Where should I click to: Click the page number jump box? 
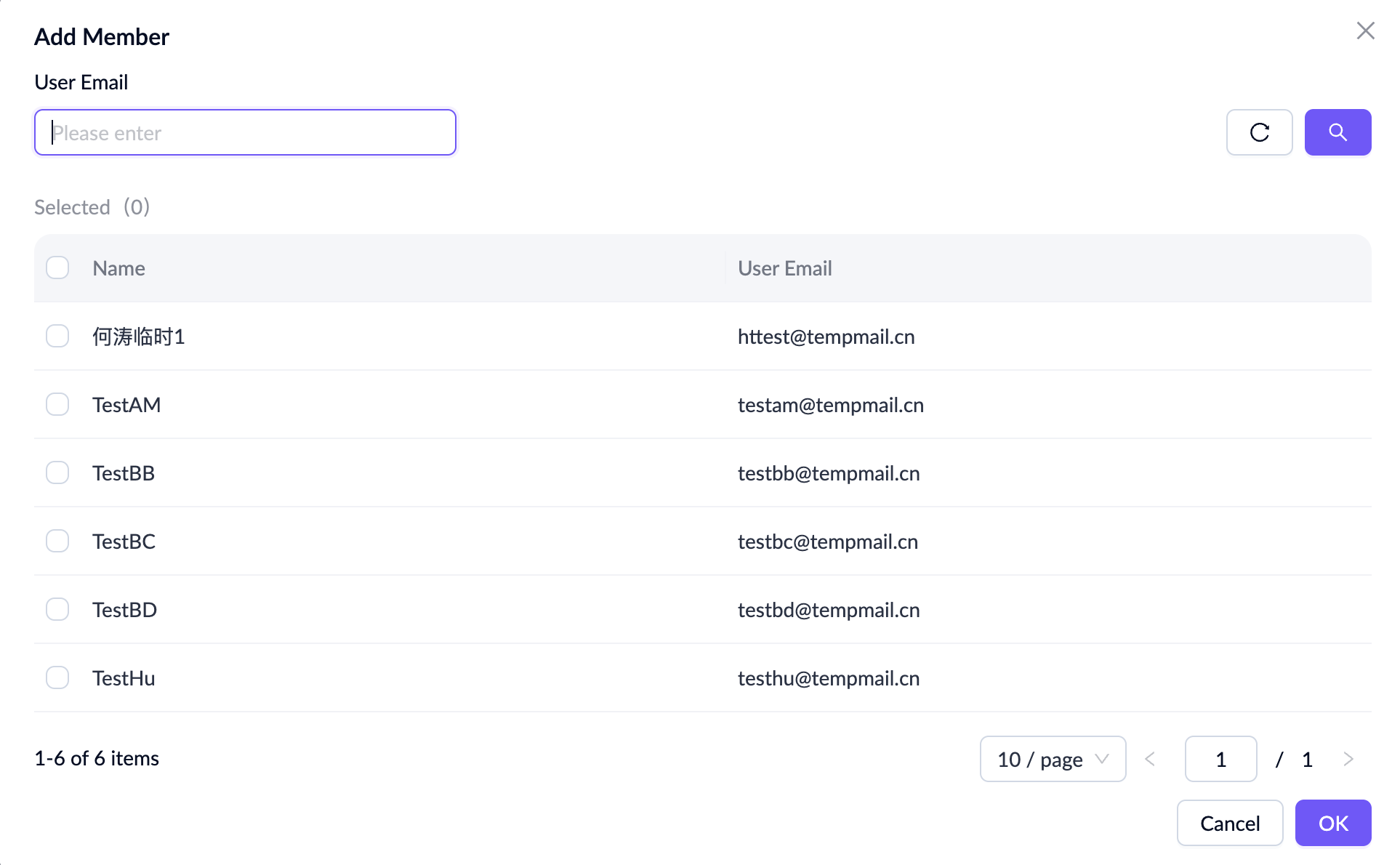[1220, 759]
